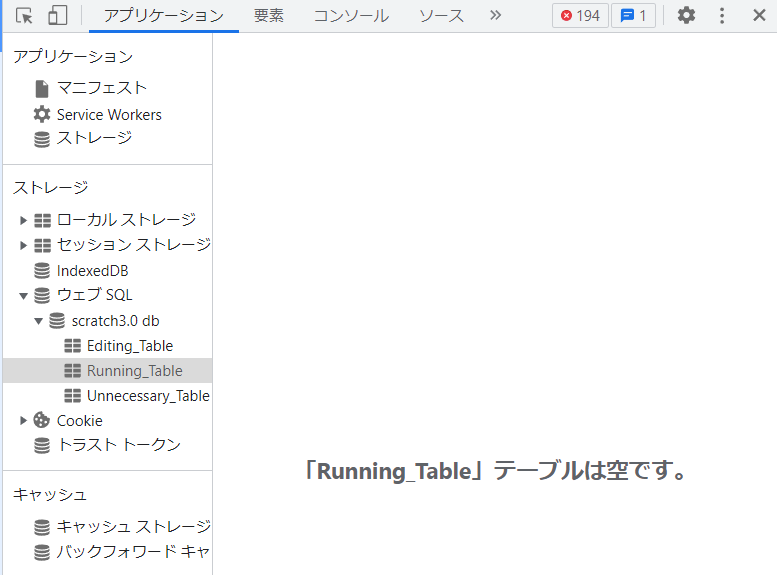Select セッション ストレージ label
Image resolution: width=777 pixels, height=575 pixels.
tap(134, 244)
